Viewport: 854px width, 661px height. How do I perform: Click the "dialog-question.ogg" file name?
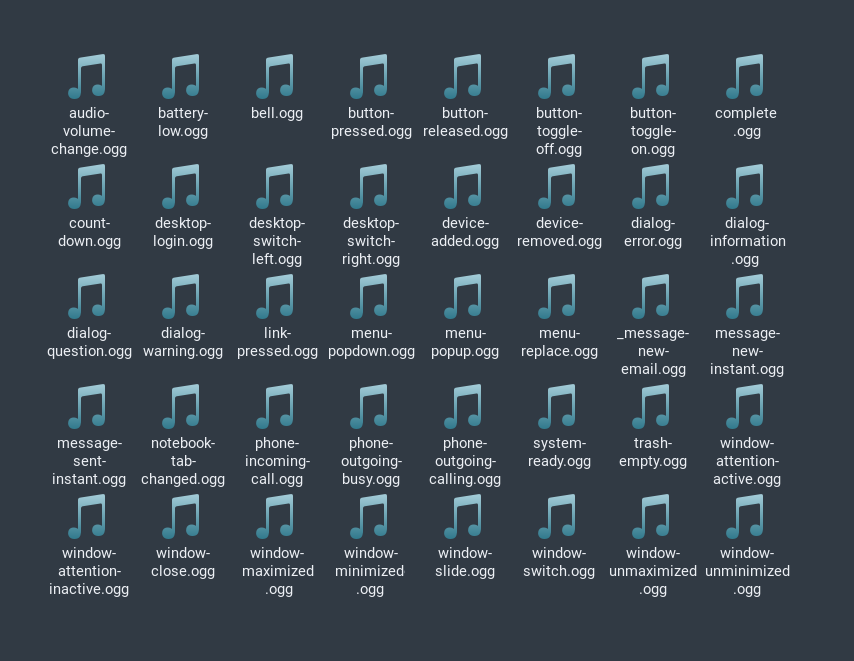point(89,342)
